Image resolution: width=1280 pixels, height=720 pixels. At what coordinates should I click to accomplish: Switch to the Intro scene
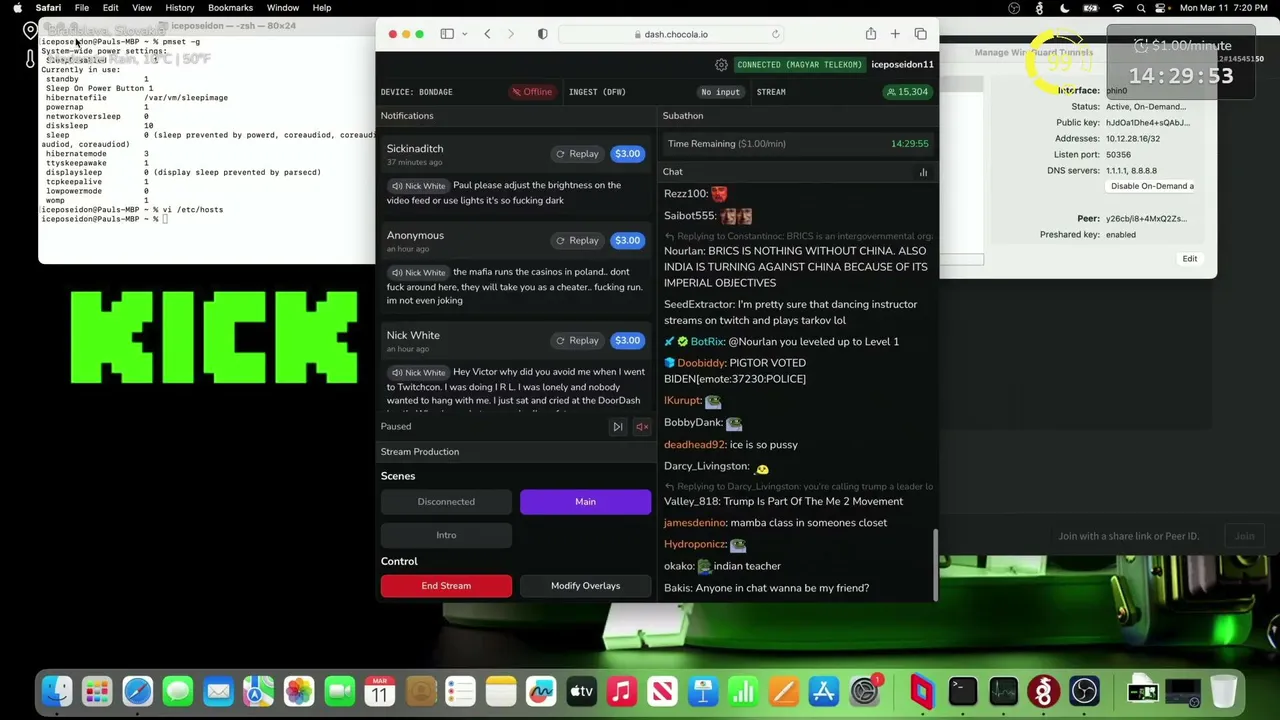446,536
